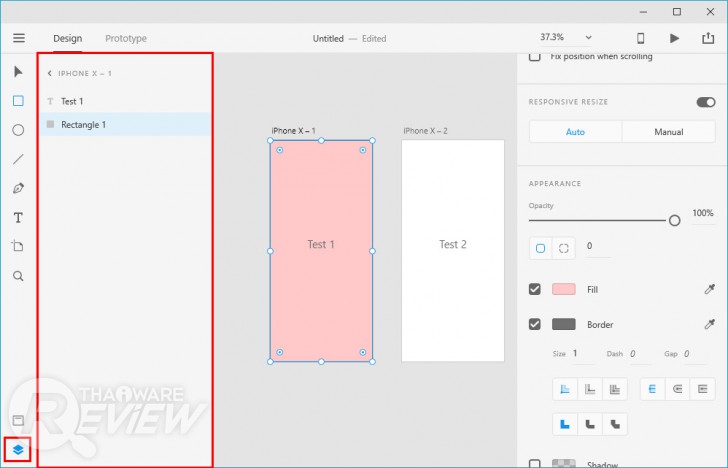This screenshot has height=468, width=728.
Task: Choose round join icon
Action: 590,424
